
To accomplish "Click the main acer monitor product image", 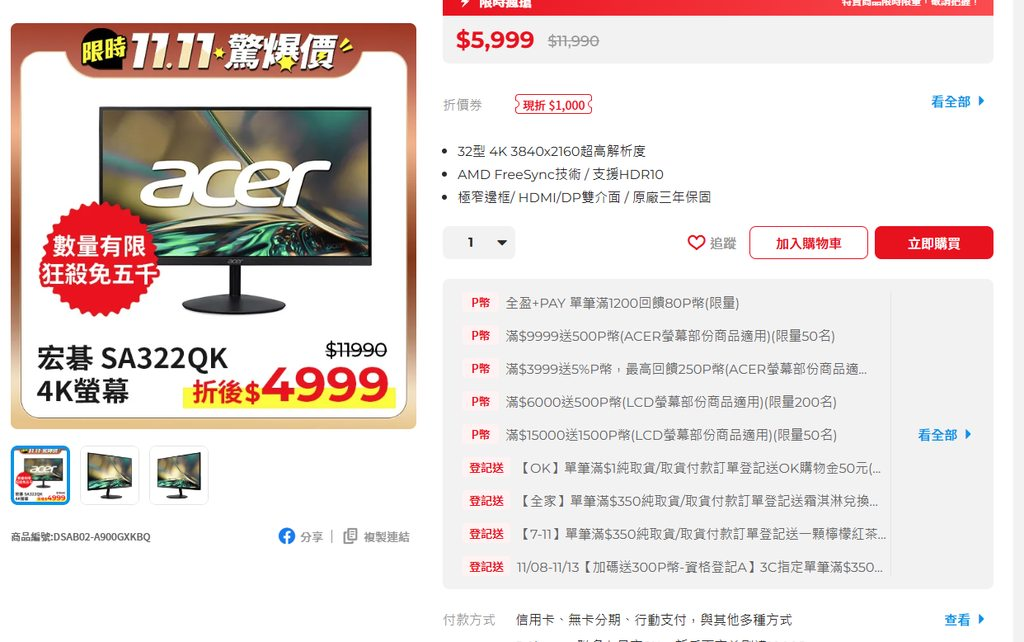I will [x=214, y=226].
